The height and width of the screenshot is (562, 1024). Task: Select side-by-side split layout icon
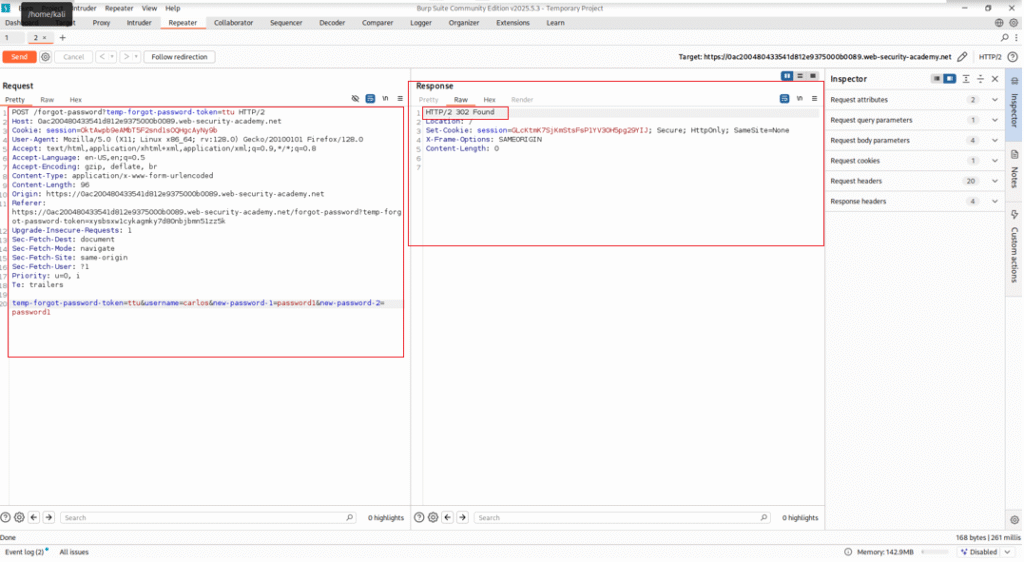787,76
